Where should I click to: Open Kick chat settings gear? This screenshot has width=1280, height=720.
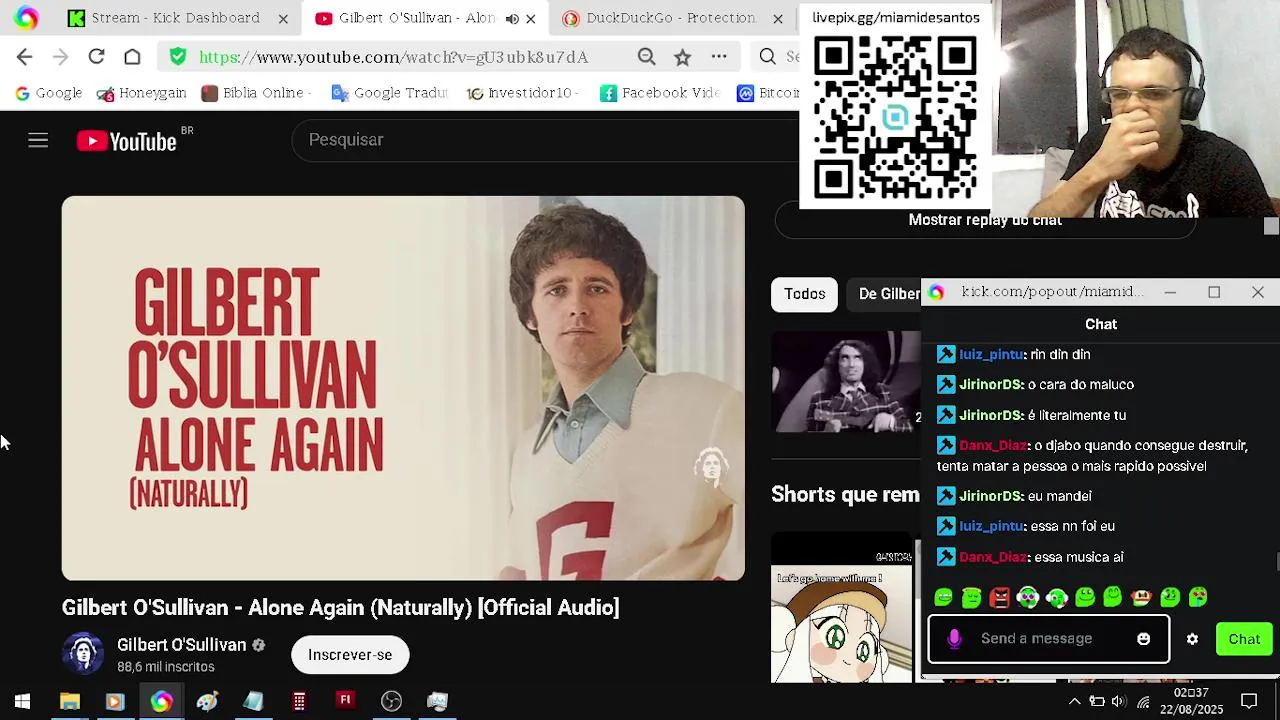[1192, 639]
